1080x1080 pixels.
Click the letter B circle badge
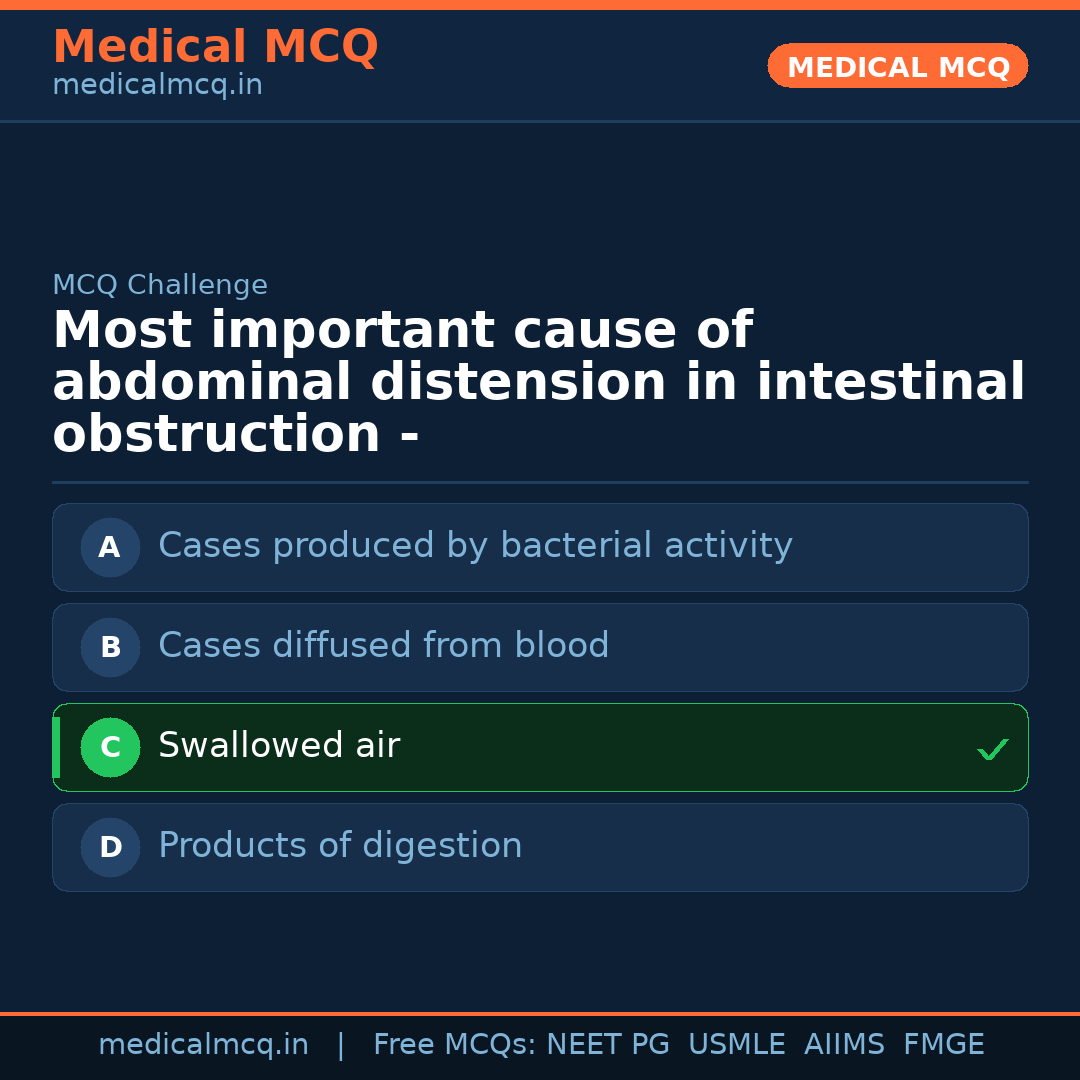(110, 647)
